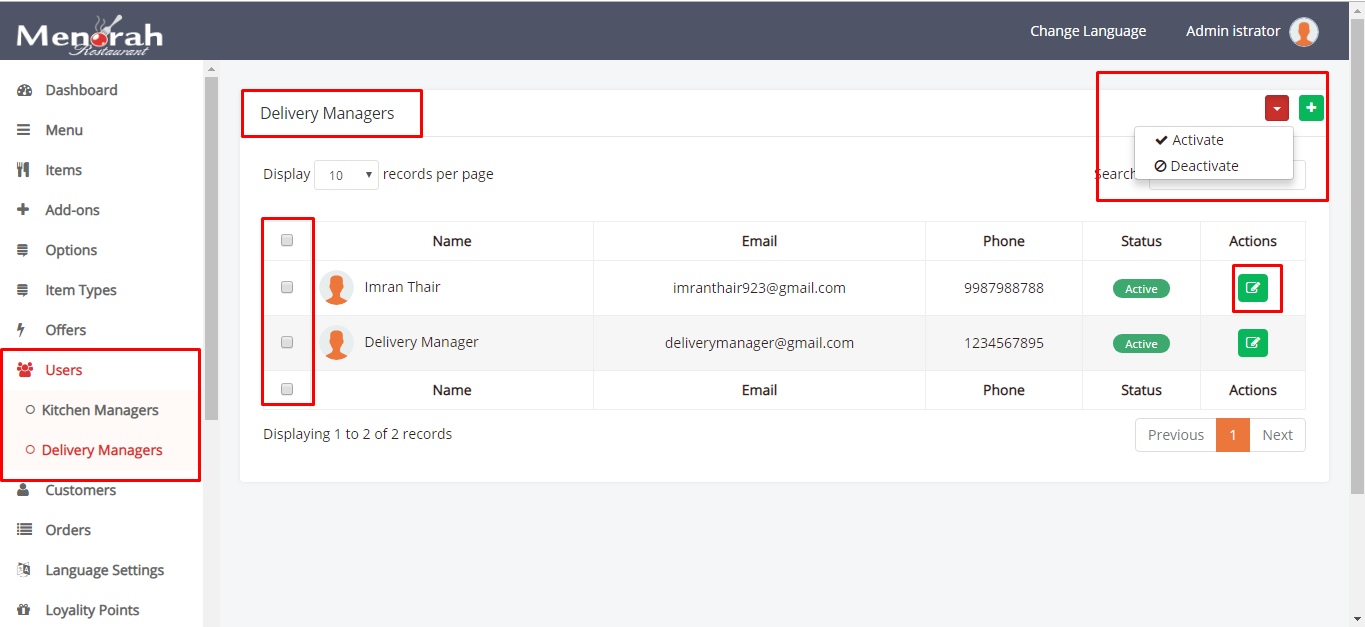Open Dashboard via its sidebar icon
Image resolution: width=1365 pixels, height=627 pixels.
pos(25,90)
